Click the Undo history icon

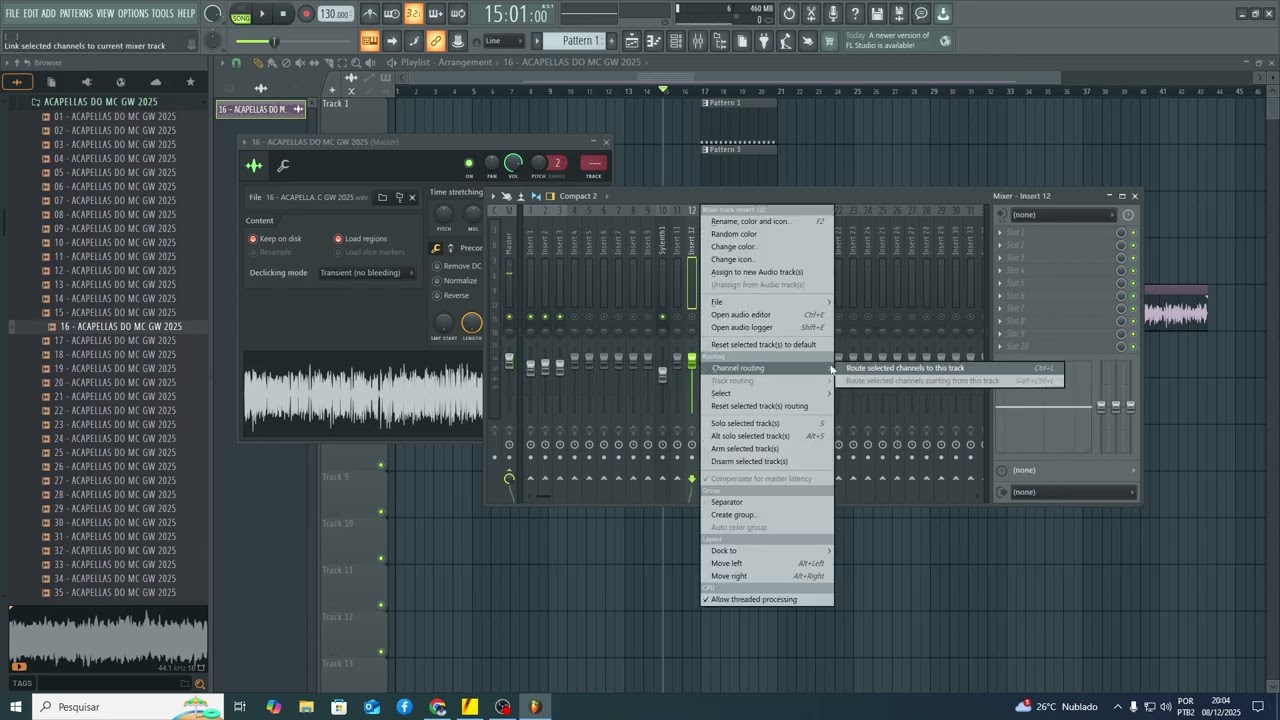[x=790, y=14]
